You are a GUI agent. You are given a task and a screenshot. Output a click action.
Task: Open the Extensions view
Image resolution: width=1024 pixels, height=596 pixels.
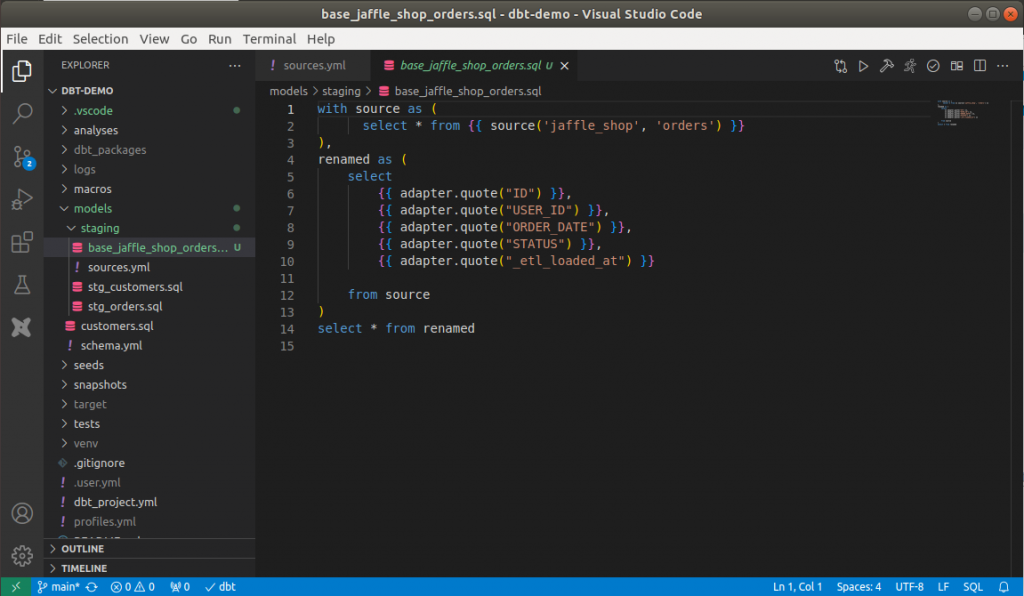22,242
